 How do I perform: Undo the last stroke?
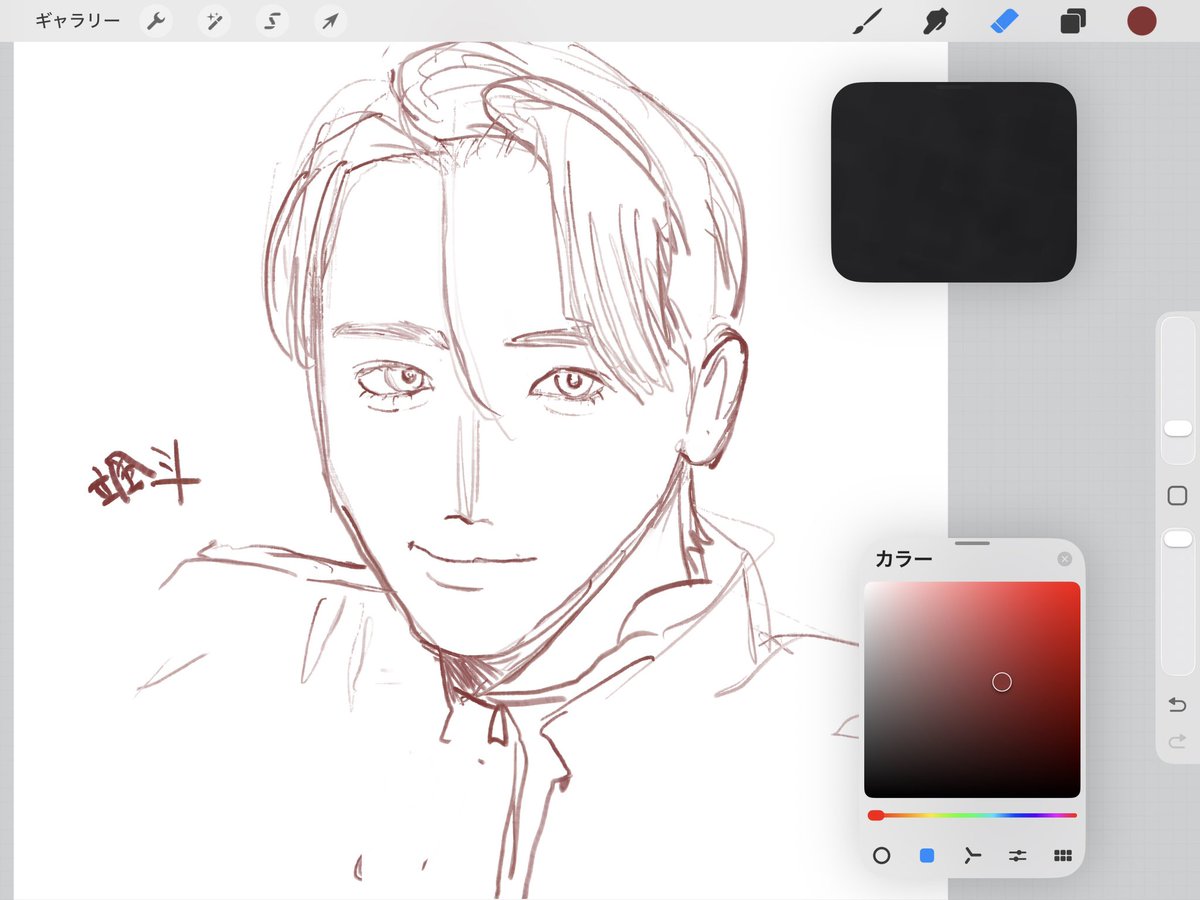click(1177, 705)
